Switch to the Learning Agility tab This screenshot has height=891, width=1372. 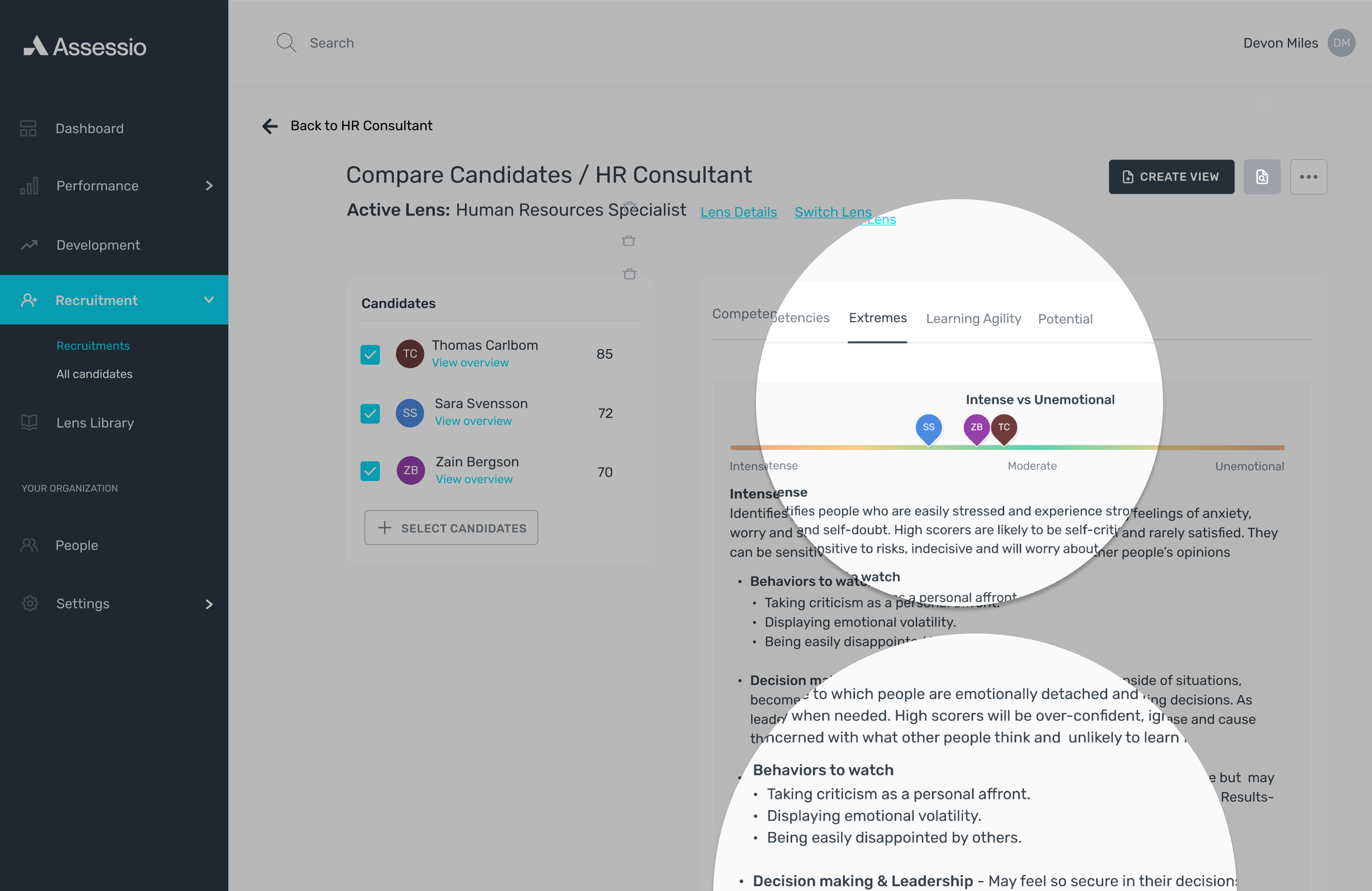pos(973,318)
